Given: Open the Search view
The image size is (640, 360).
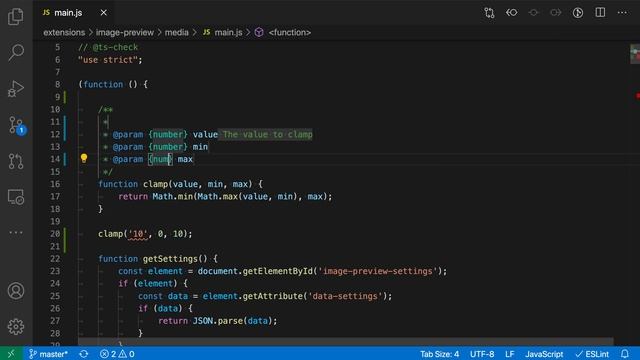Looking at the screenshot, I should pos(16,52).
